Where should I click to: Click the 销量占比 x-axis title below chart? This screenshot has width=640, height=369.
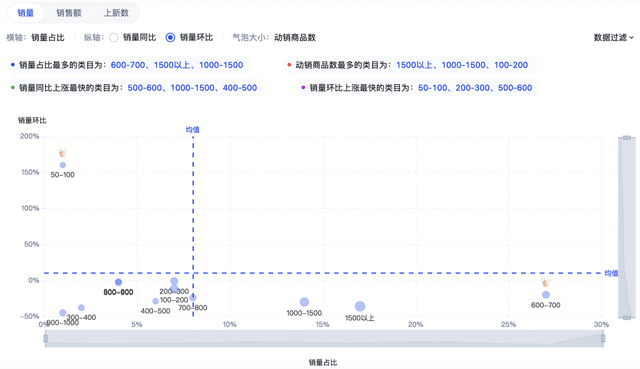pyautogui.click(x=323, y=362)
